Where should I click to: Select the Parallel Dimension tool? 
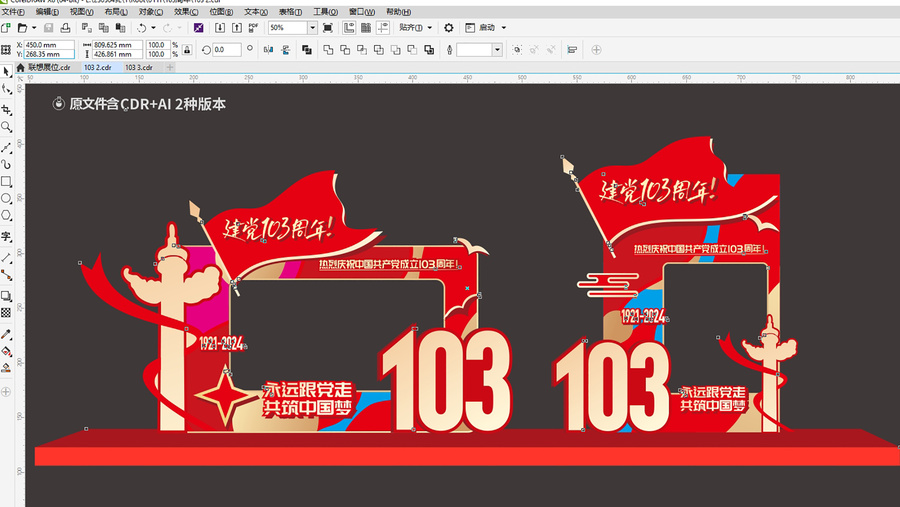(6, 258)
